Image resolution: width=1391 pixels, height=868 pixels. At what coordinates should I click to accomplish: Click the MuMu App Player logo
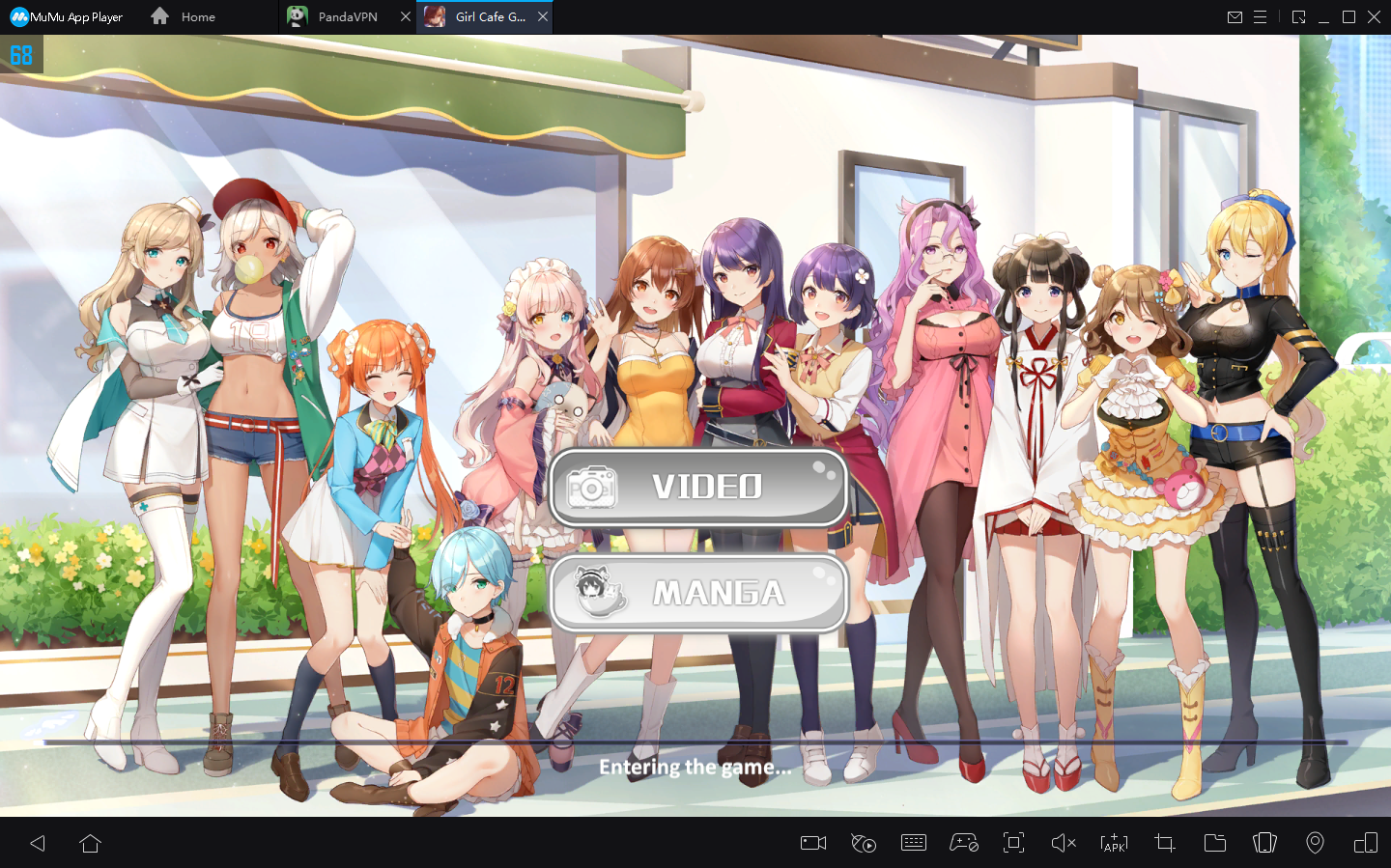(x=67, y=16)
